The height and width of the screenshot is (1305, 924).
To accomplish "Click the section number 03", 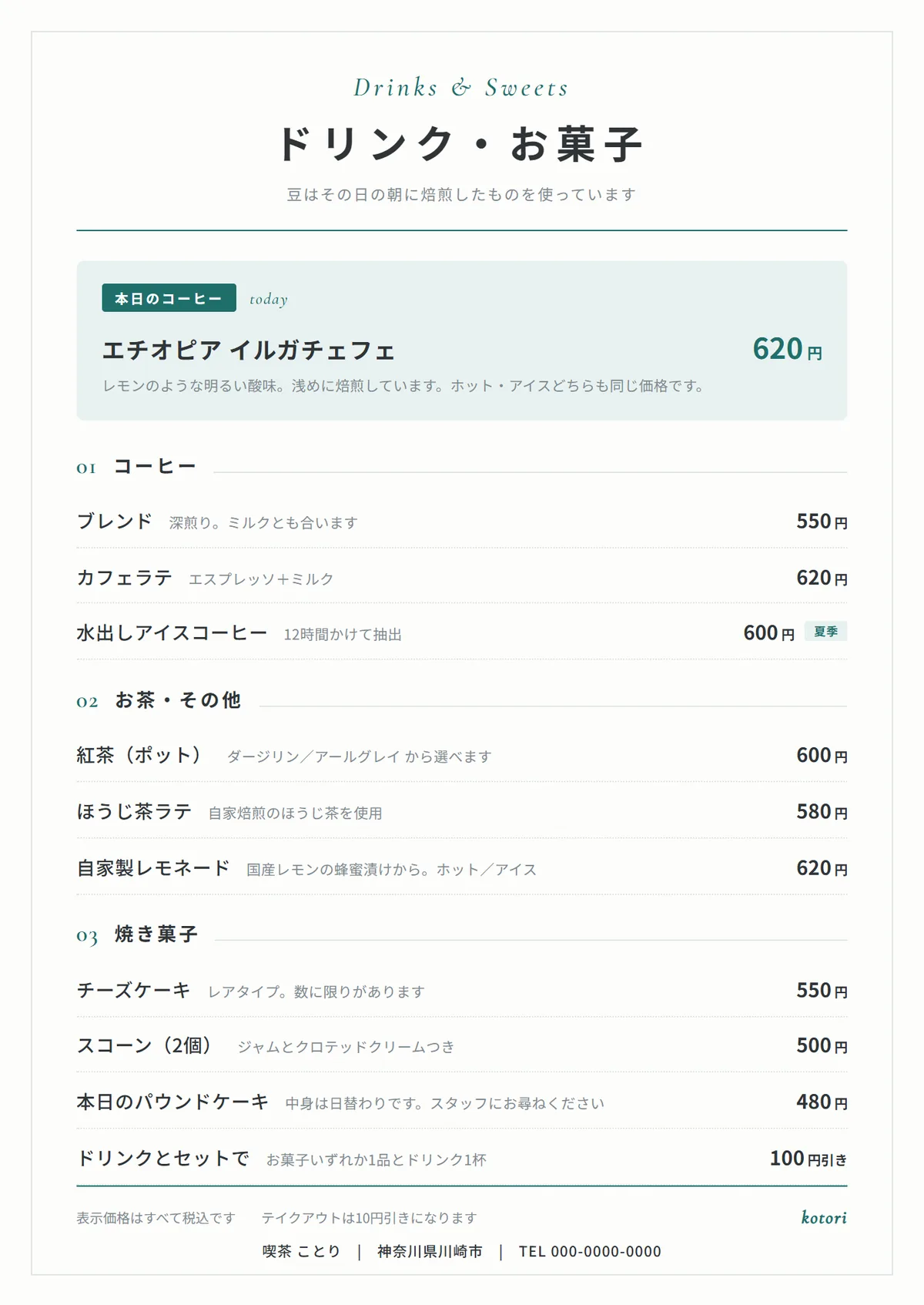I will coord(87,936).
